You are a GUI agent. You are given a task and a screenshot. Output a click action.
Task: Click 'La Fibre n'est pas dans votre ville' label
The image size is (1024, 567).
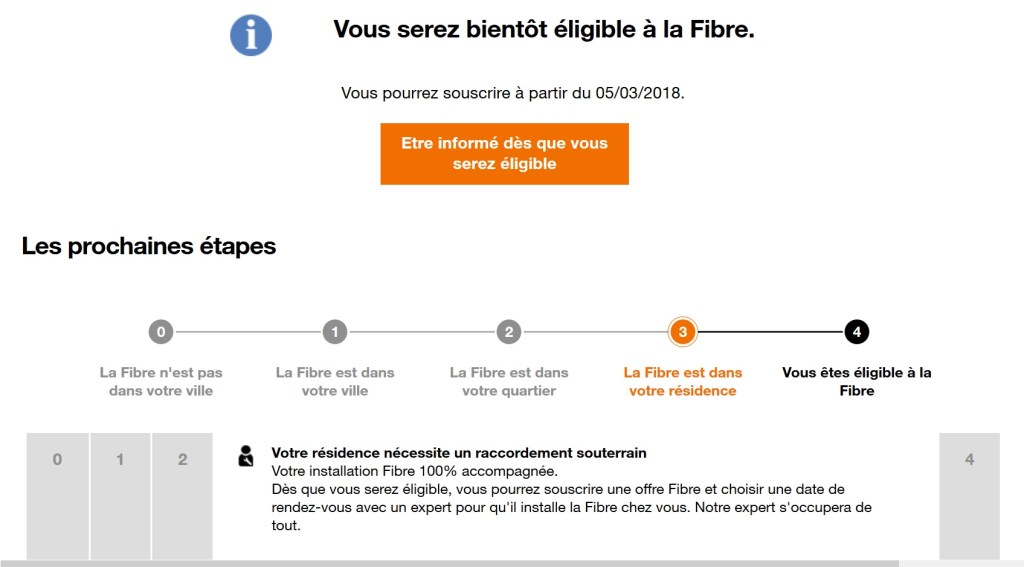click(x=161, y=381)
